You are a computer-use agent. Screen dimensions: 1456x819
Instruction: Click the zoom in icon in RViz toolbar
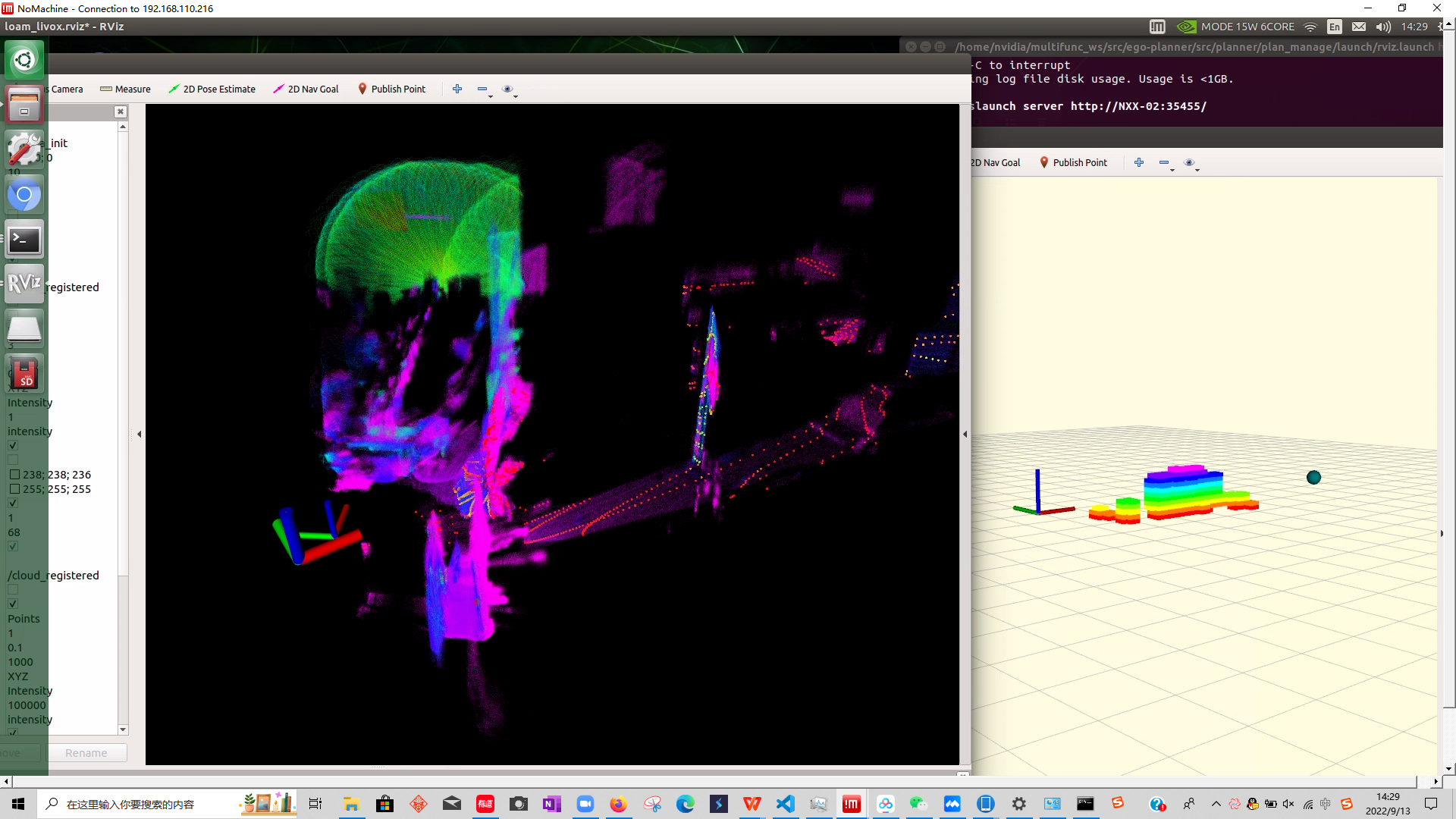point(457,88)
